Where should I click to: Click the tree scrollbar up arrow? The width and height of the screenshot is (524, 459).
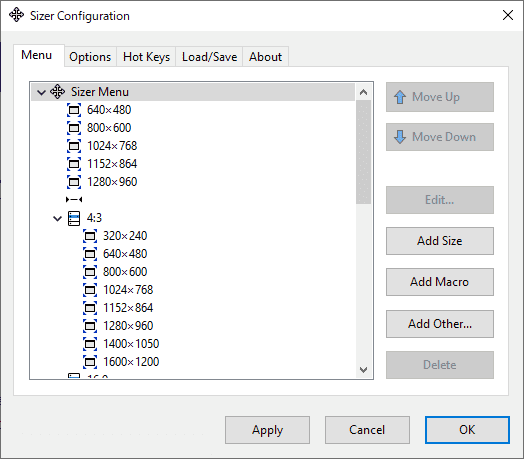(364, 92)
